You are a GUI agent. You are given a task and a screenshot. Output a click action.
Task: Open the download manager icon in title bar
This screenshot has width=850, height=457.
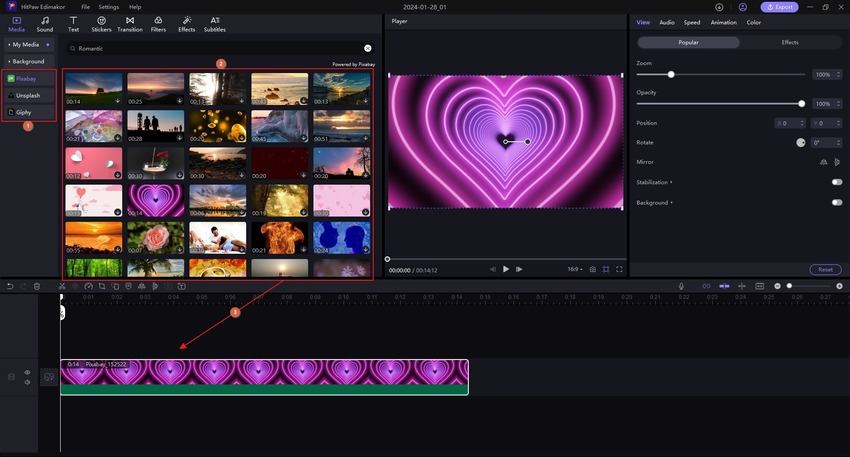coord(719,7)
